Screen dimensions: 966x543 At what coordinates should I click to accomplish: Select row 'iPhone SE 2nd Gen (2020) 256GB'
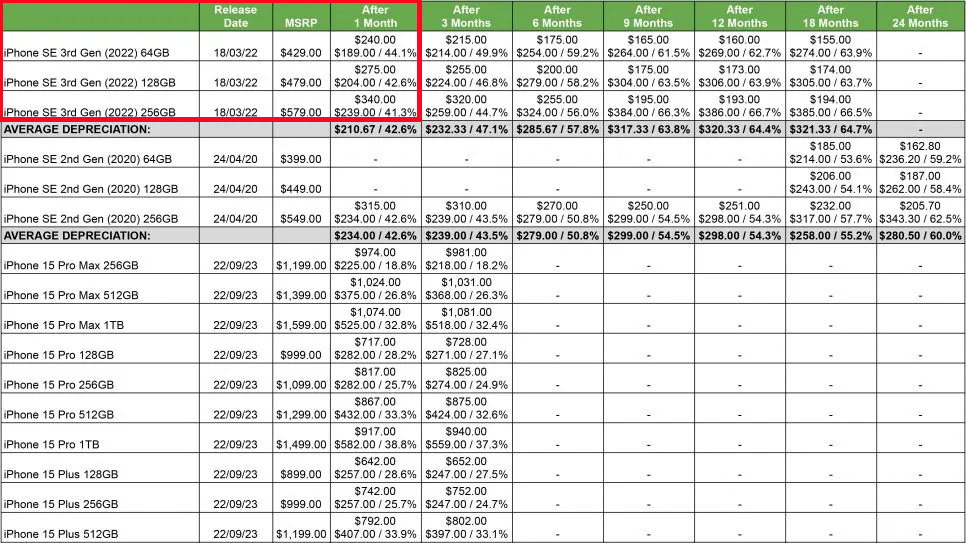(x=483, y=212)
